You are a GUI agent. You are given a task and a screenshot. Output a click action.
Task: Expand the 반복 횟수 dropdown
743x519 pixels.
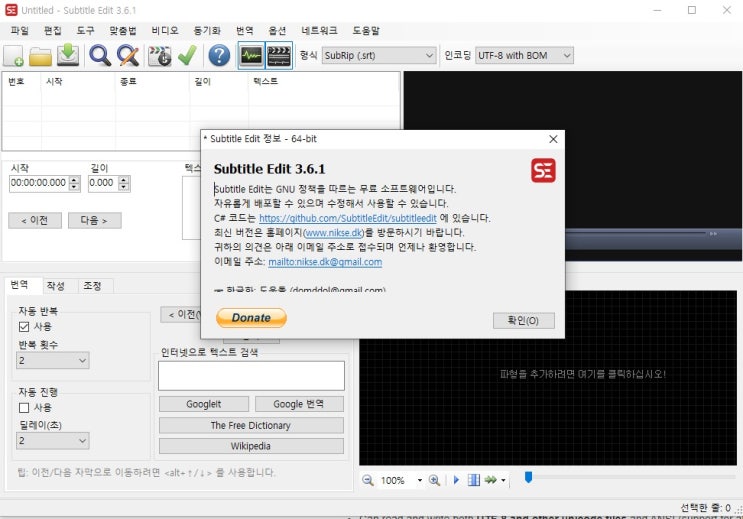tap(53, 361)
